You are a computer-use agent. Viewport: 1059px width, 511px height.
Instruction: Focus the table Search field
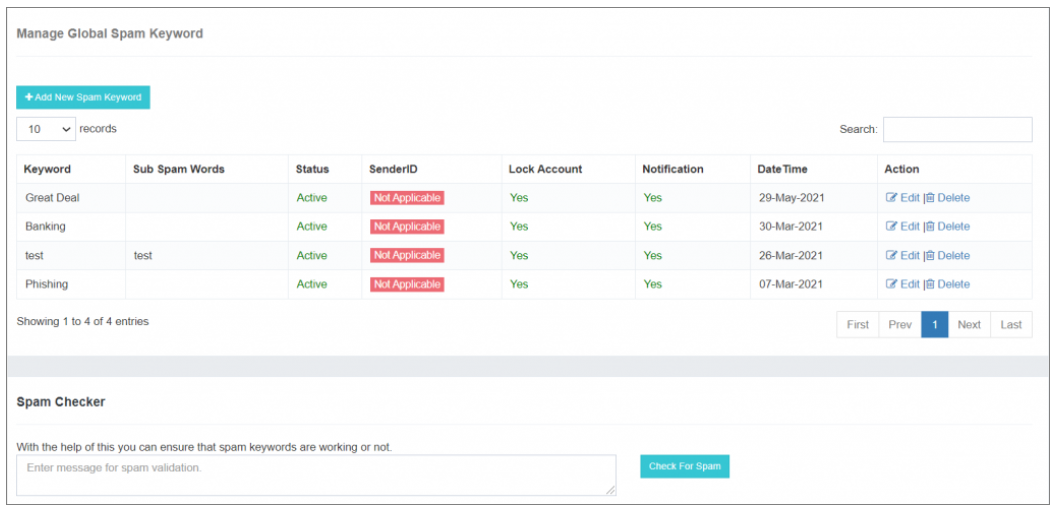click(x=957, y=130)
